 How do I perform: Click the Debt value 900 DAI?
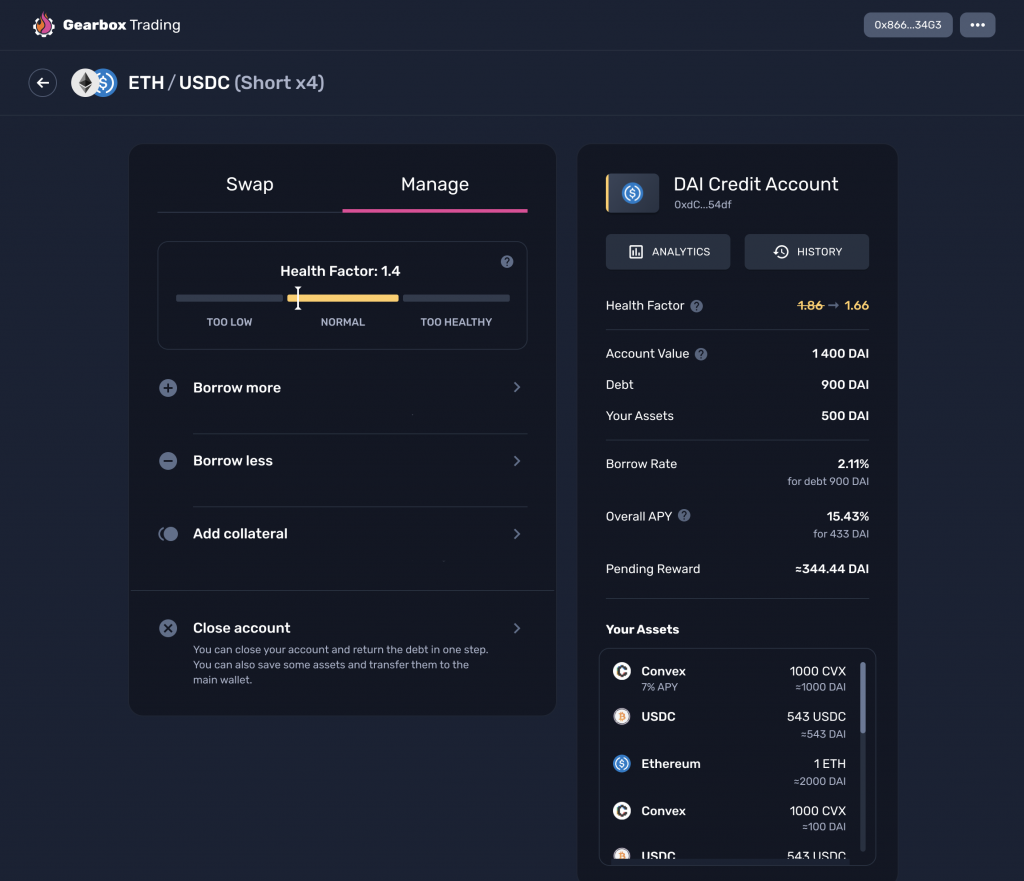(x=844, y=385)
